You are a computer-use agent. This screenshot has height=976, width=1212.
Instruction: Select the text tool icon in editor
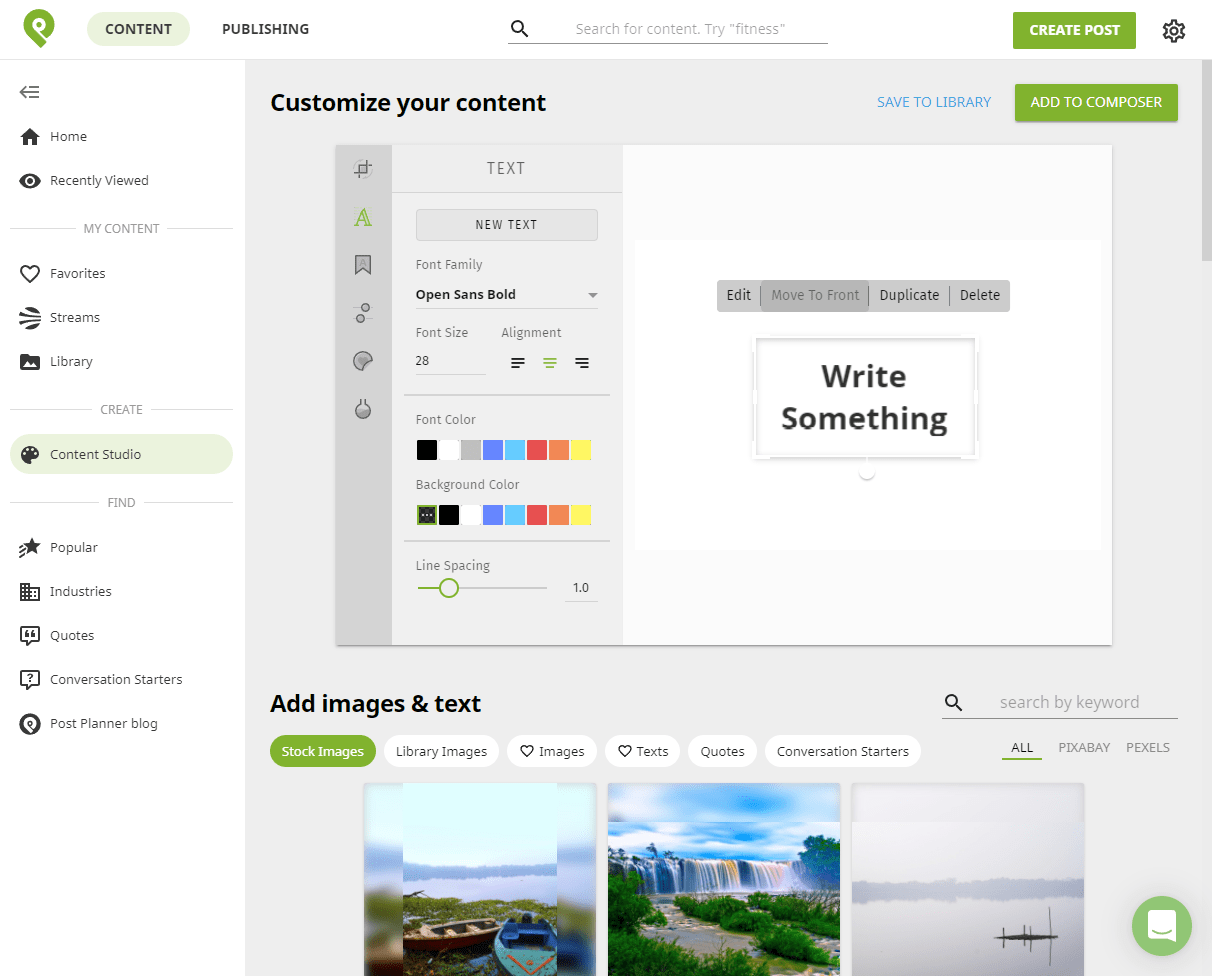pyautogui.click(x=363, y=217)
